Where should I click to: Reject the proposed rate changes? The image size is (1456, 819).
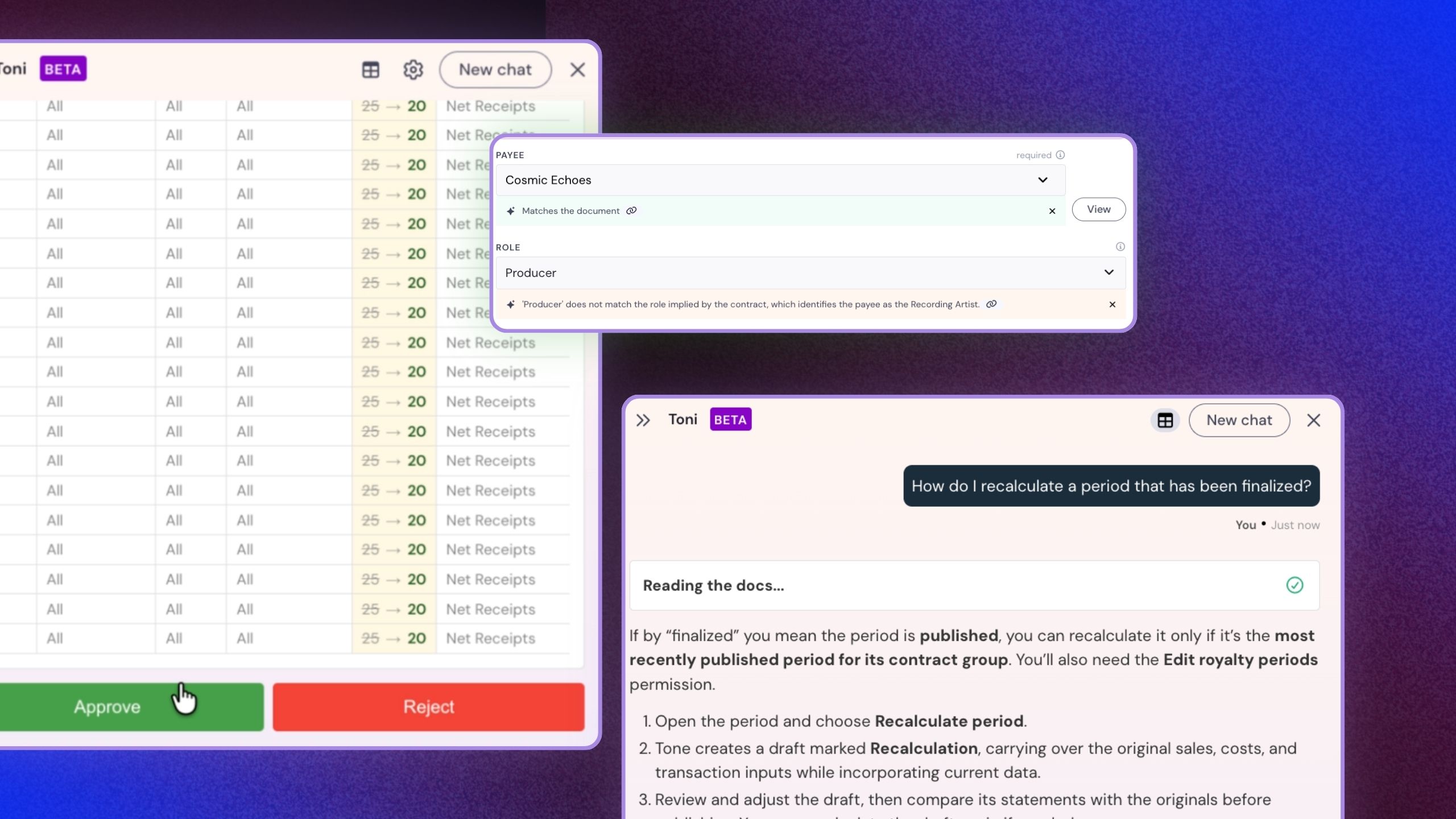(428, 706)
